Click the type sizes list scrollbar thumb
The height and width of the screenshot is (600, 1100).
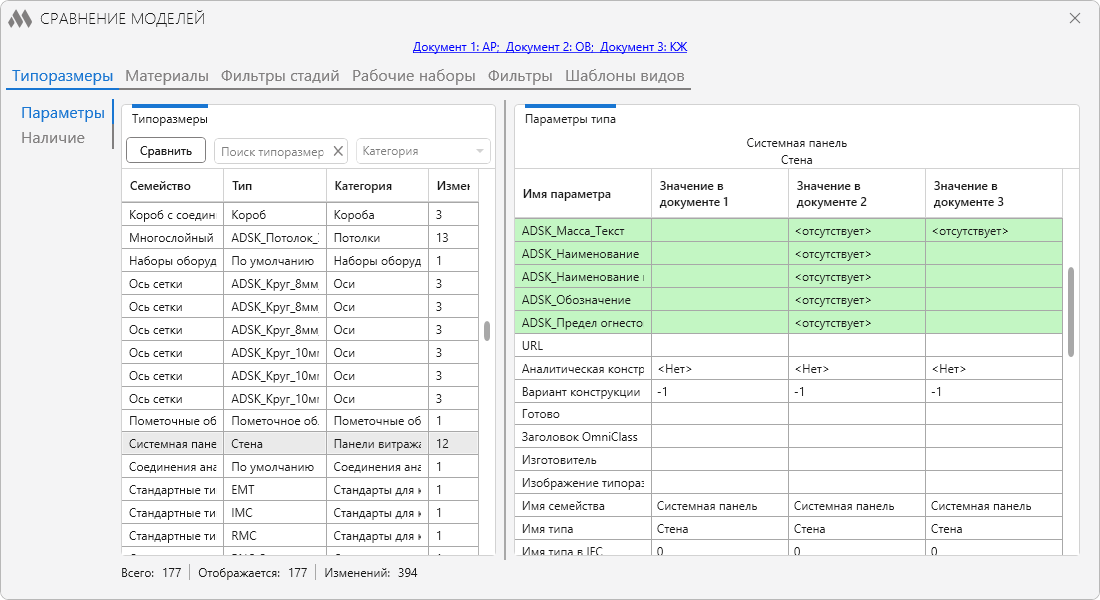pyautogui.click(x=487, y=331)
